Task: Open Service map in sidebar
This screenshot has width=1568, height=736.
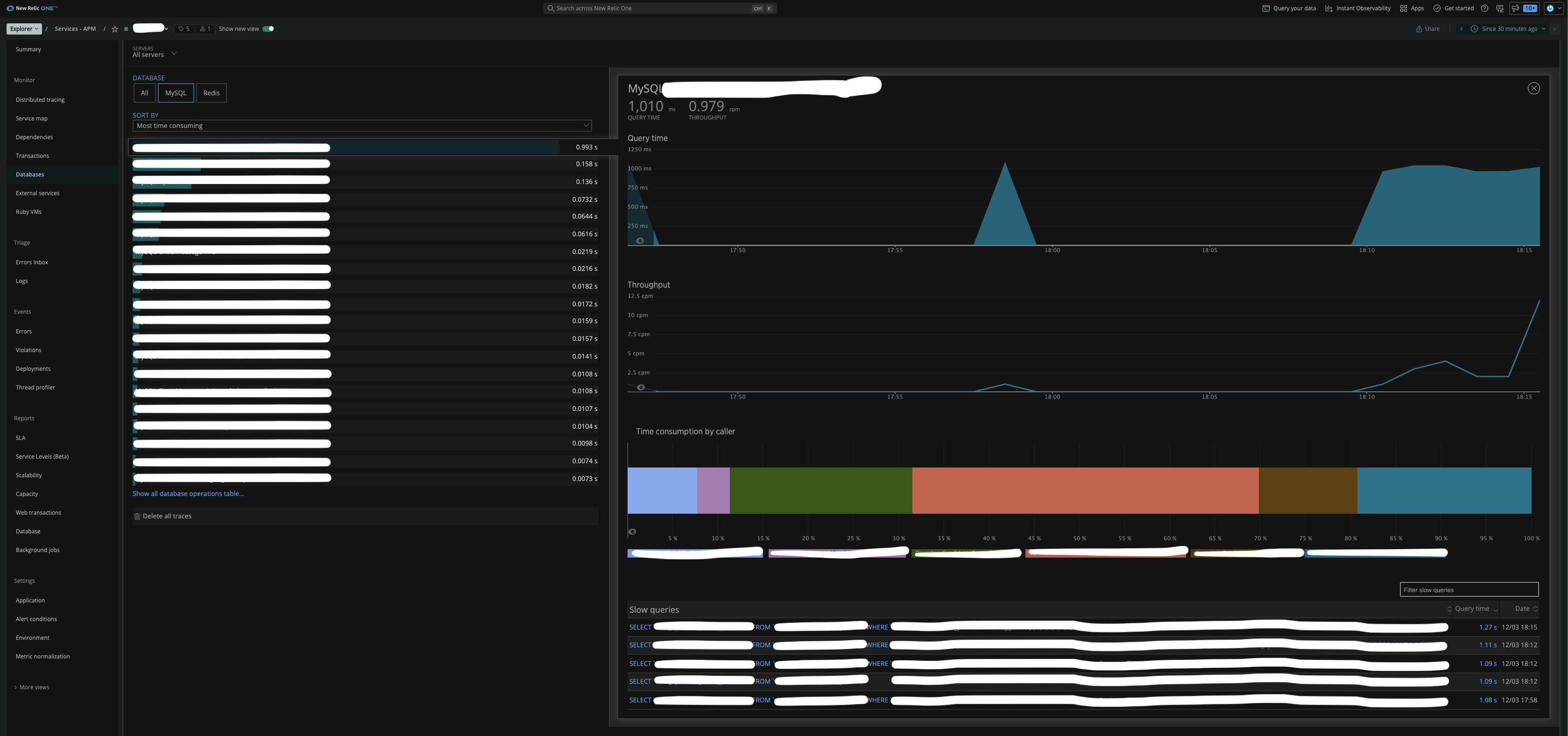Action: click(32, 119)
